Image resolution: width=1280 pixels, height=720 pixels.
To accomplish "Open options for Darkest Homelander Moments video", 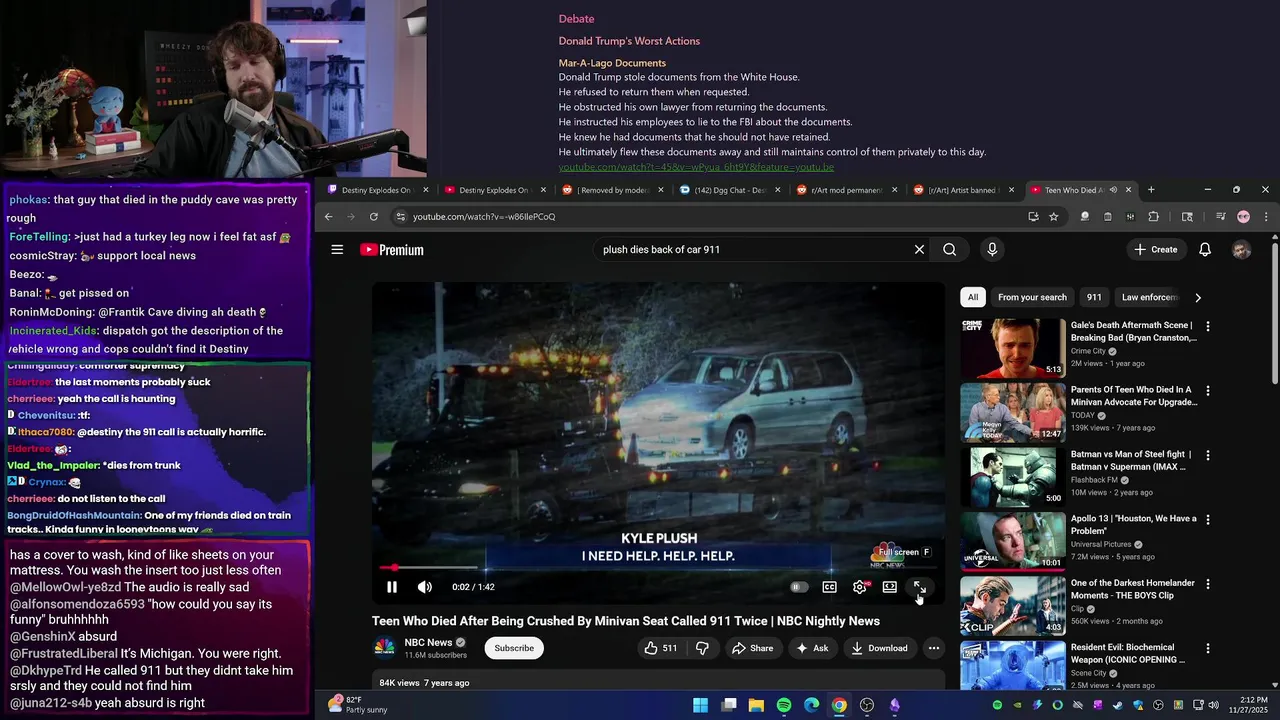I will tap(1207, 584).
